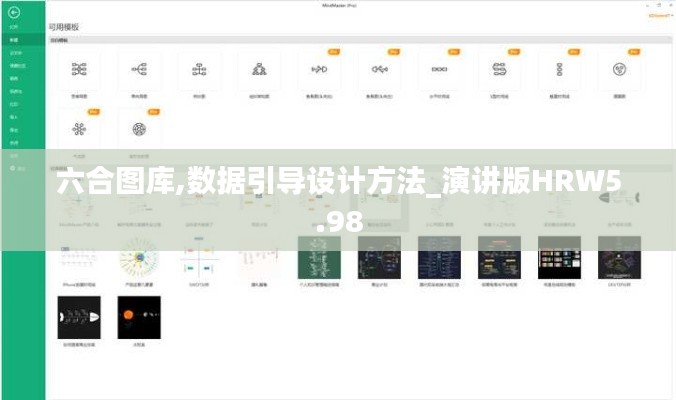Open the SWOT analysis quadrant example
676x400 pixels.
tap(199, 257)
